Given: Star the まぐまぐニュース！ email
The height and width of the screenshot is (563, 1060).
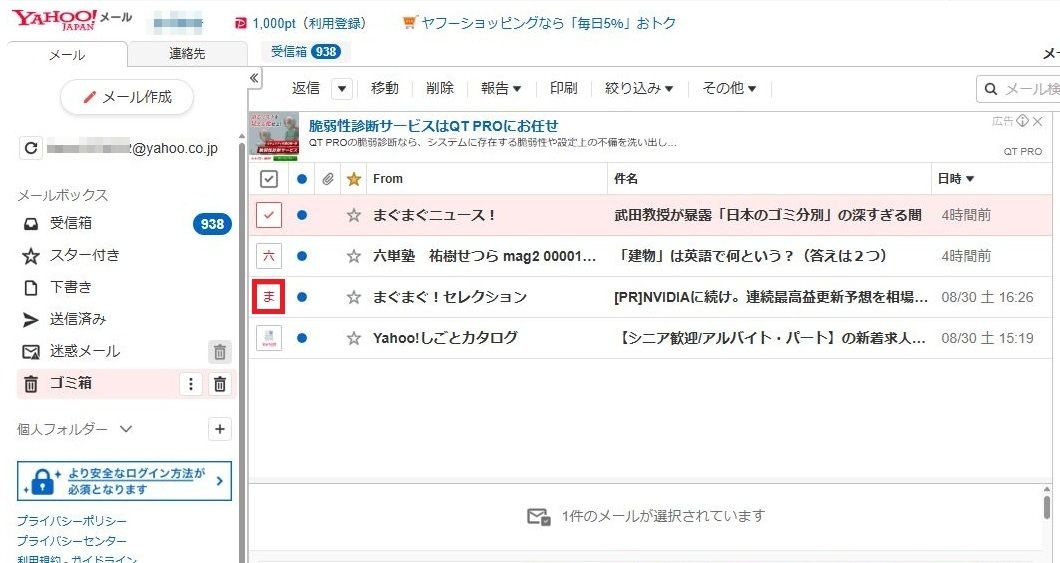Looking at the screenshot, I should click(x=353, y=215).
